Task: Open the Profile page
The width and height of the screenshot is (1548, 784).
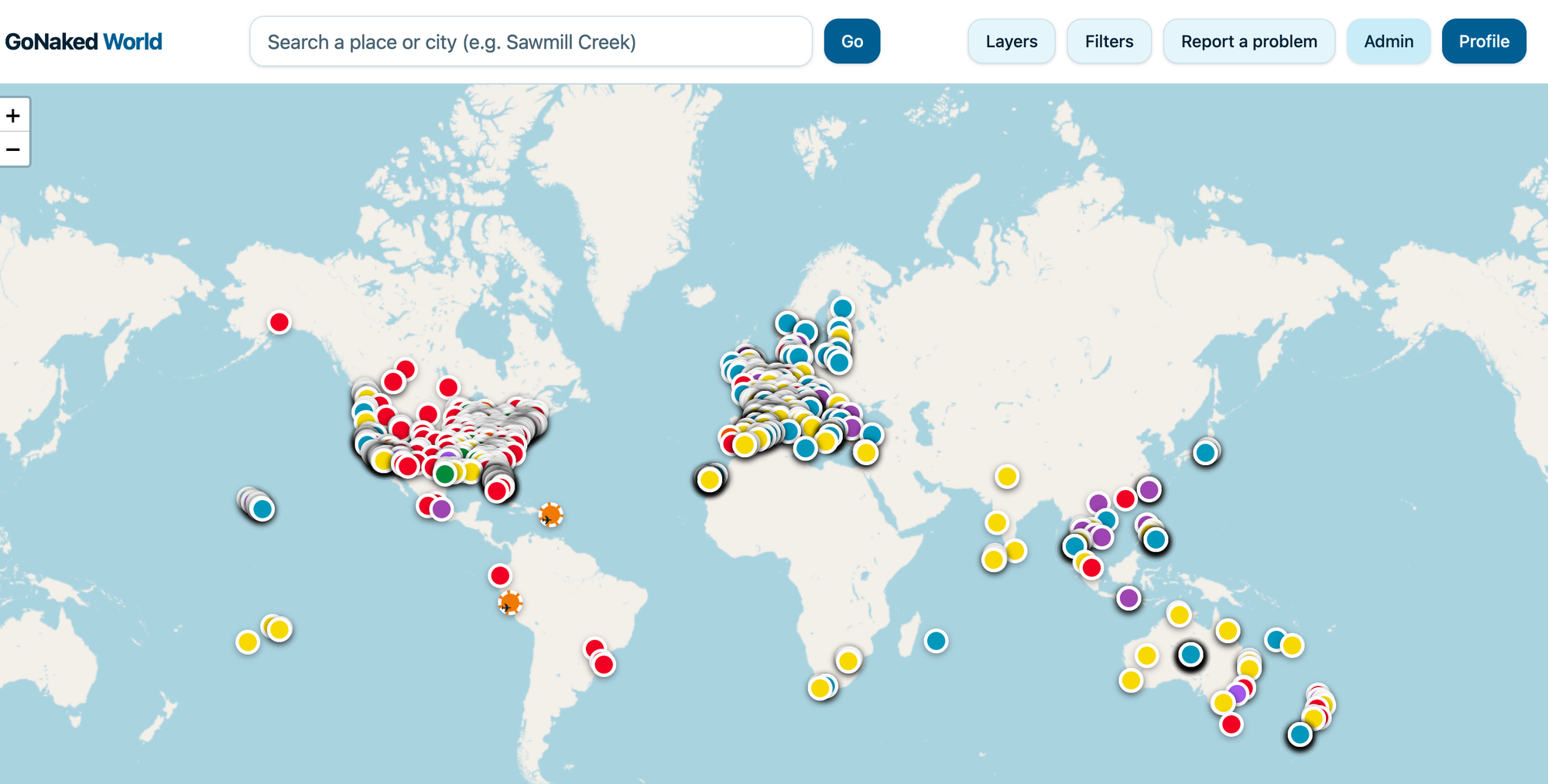Action: 1484,42
